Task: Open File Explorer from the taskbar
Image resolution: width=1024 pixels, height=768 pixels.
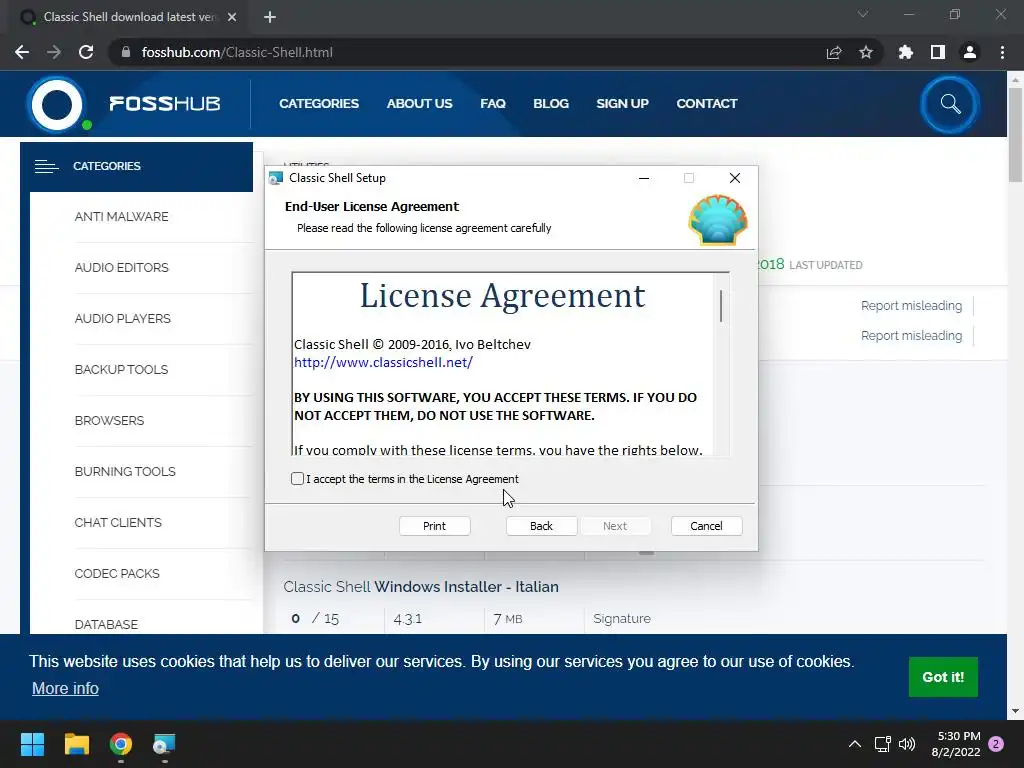Action: pyautogui.click(x=76, y=744)
